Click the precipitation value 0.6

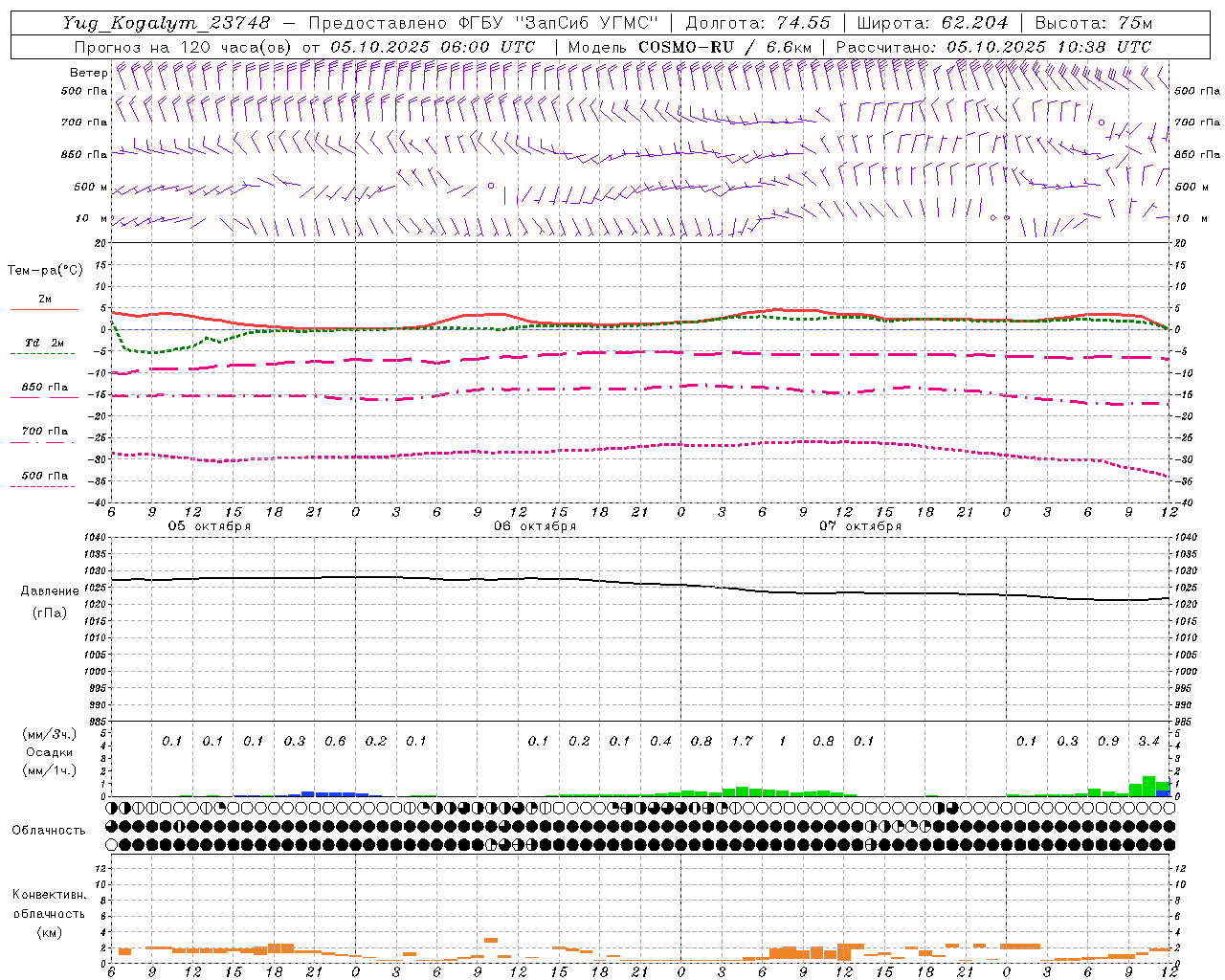tap(335, 741)
